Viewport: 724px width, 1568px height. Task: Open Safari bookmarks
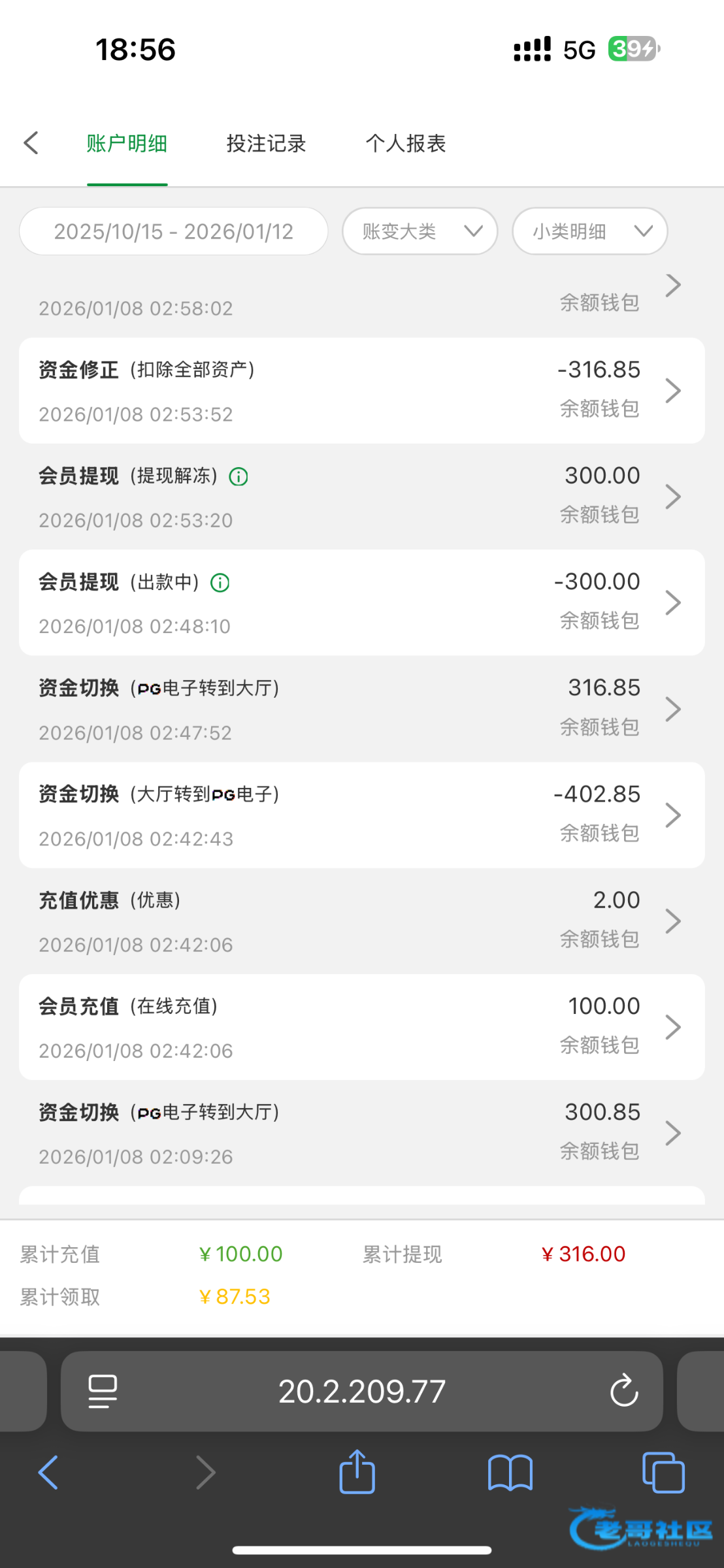click(510, 1472)
